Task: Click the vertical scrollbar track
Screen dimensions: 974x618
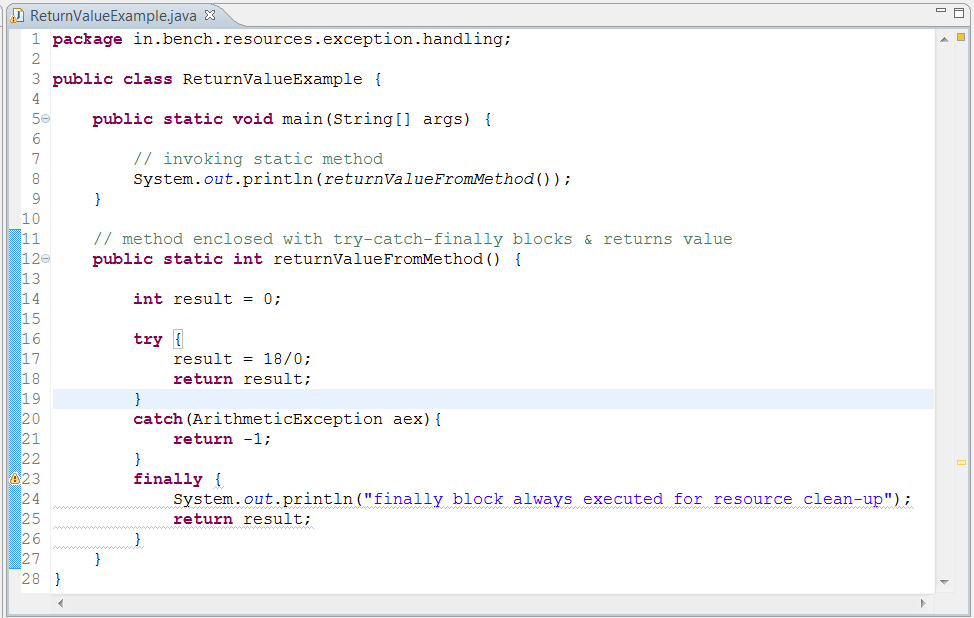Action: tap(944, 300)
